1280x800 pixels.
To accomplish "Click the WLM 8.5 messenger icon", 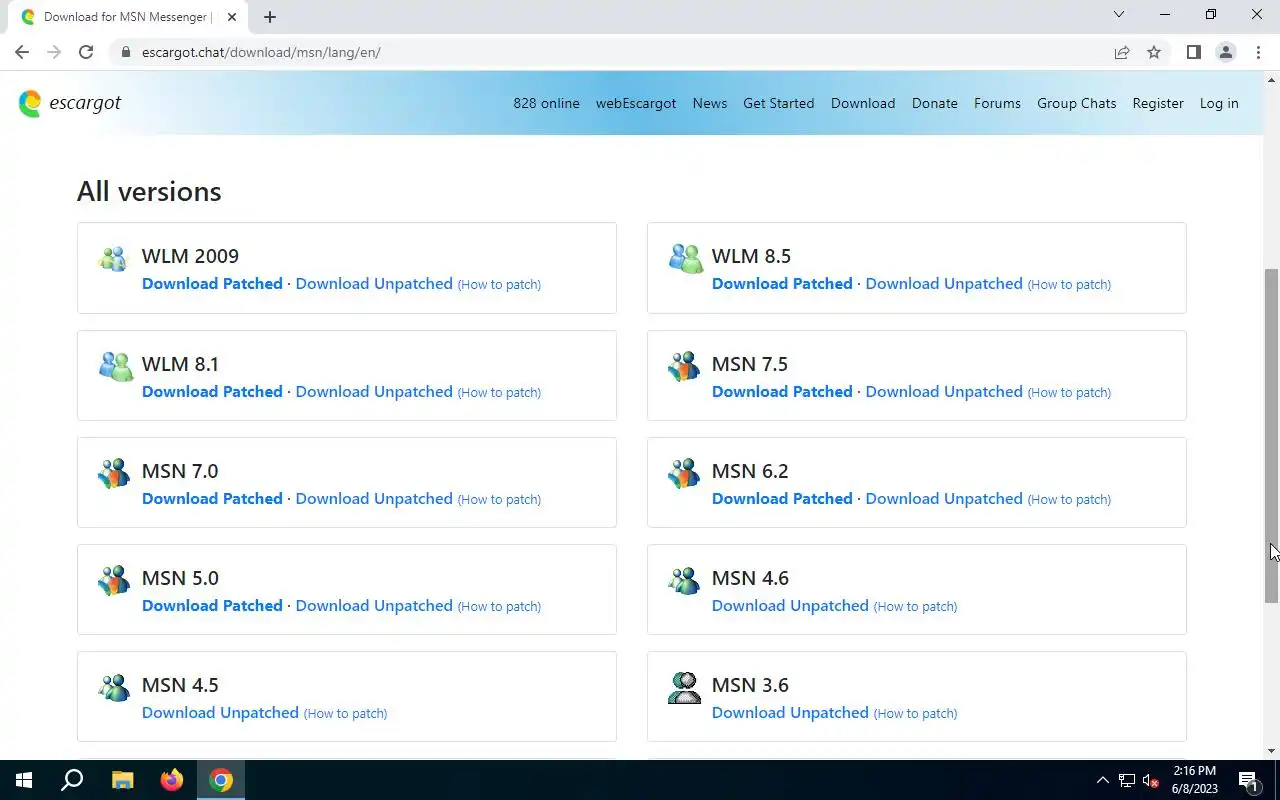I will pos(685,259).
